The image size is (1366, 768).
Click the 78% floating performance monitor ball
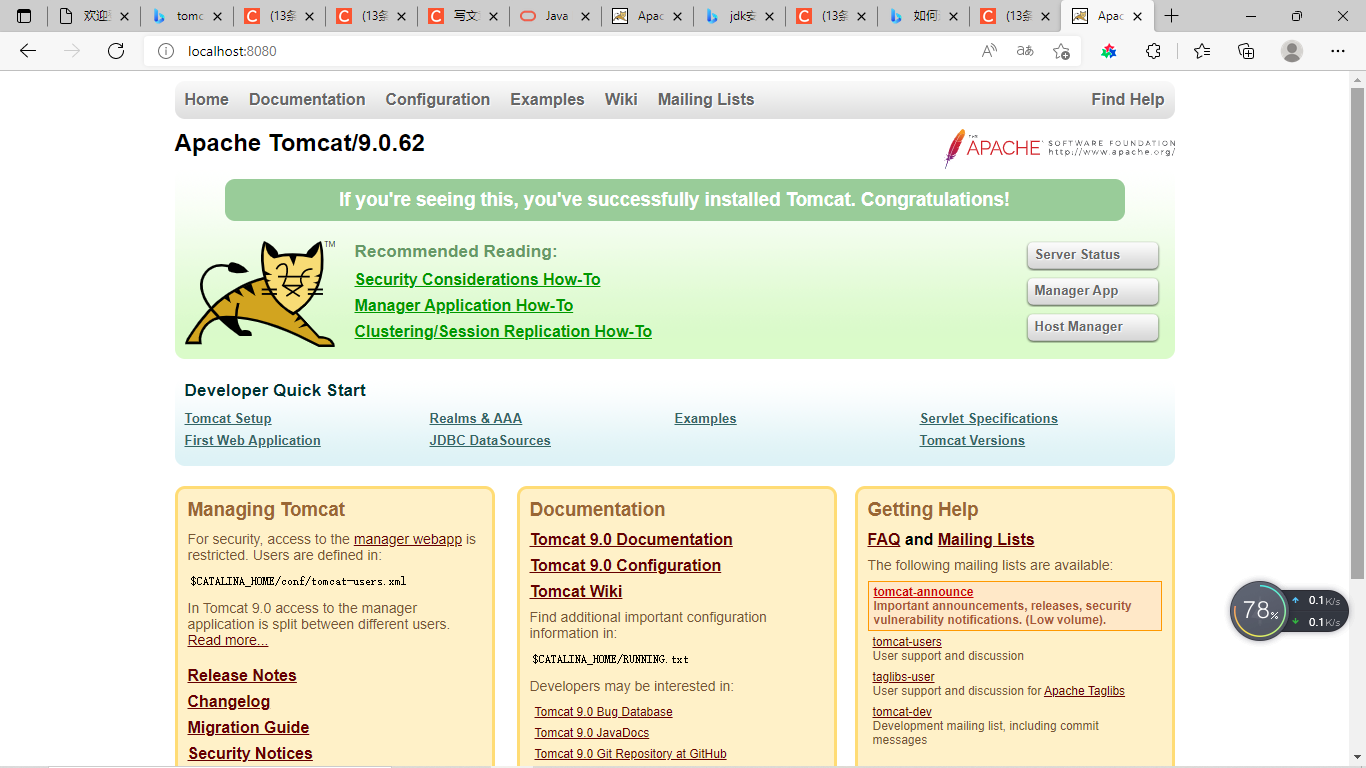coord(1260,611)
